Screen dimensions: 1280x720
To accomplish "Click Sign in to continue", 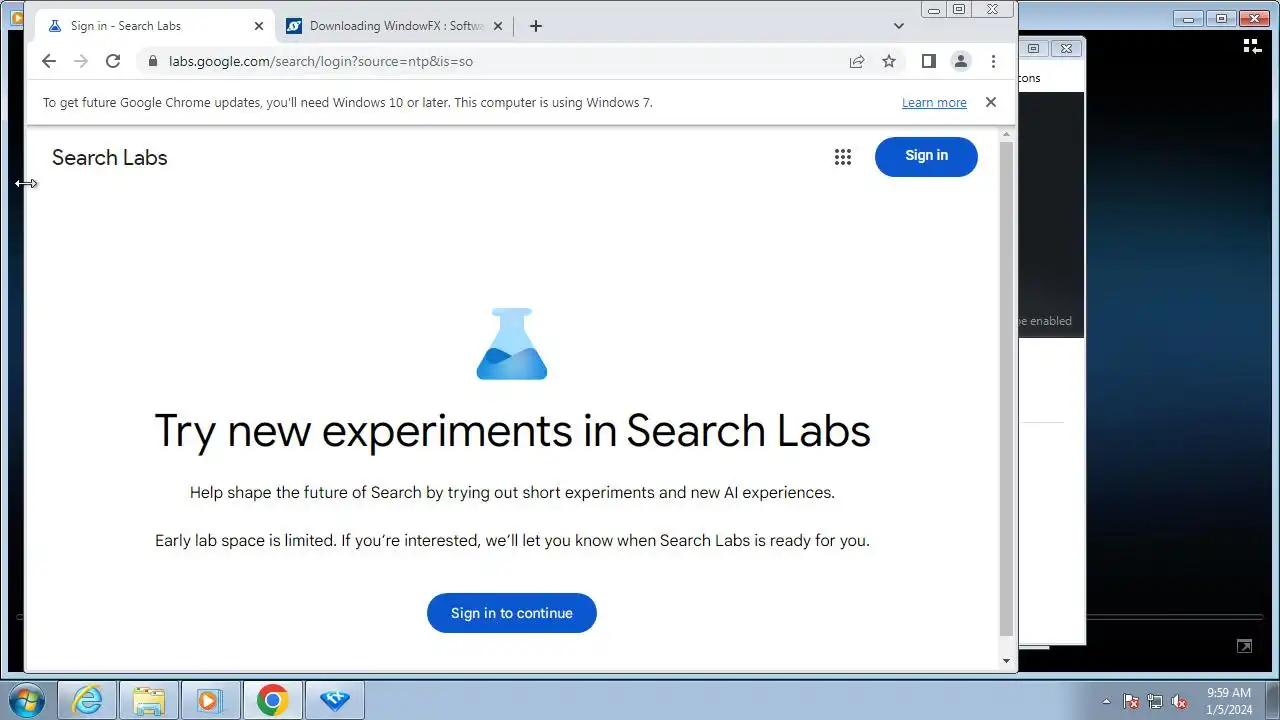I will tap(512, 613).
